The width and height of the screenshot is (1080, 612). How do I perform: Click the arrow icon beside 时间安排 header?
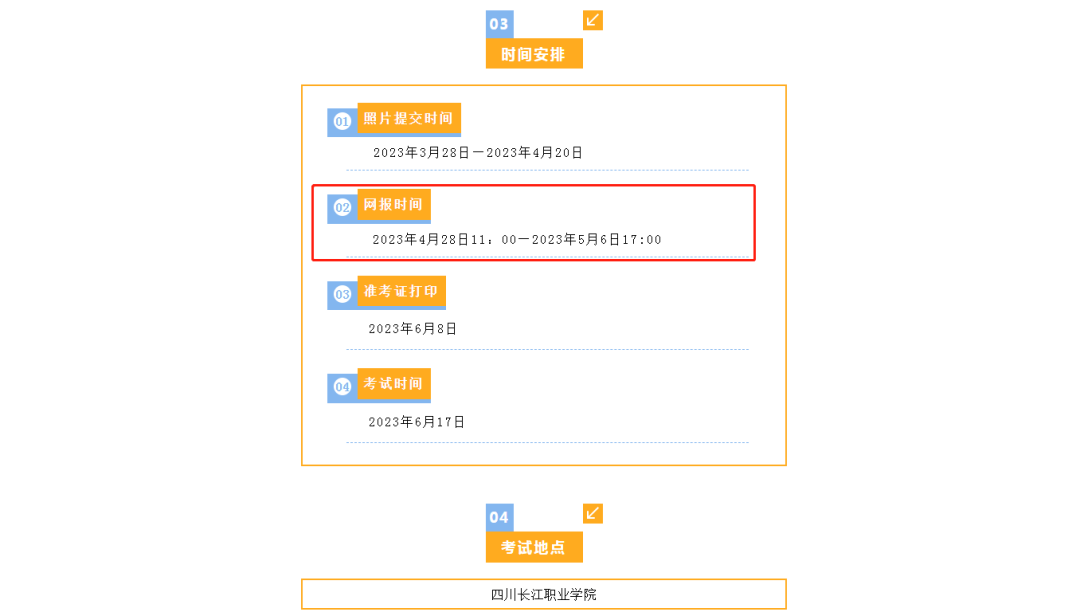point(593,20)
